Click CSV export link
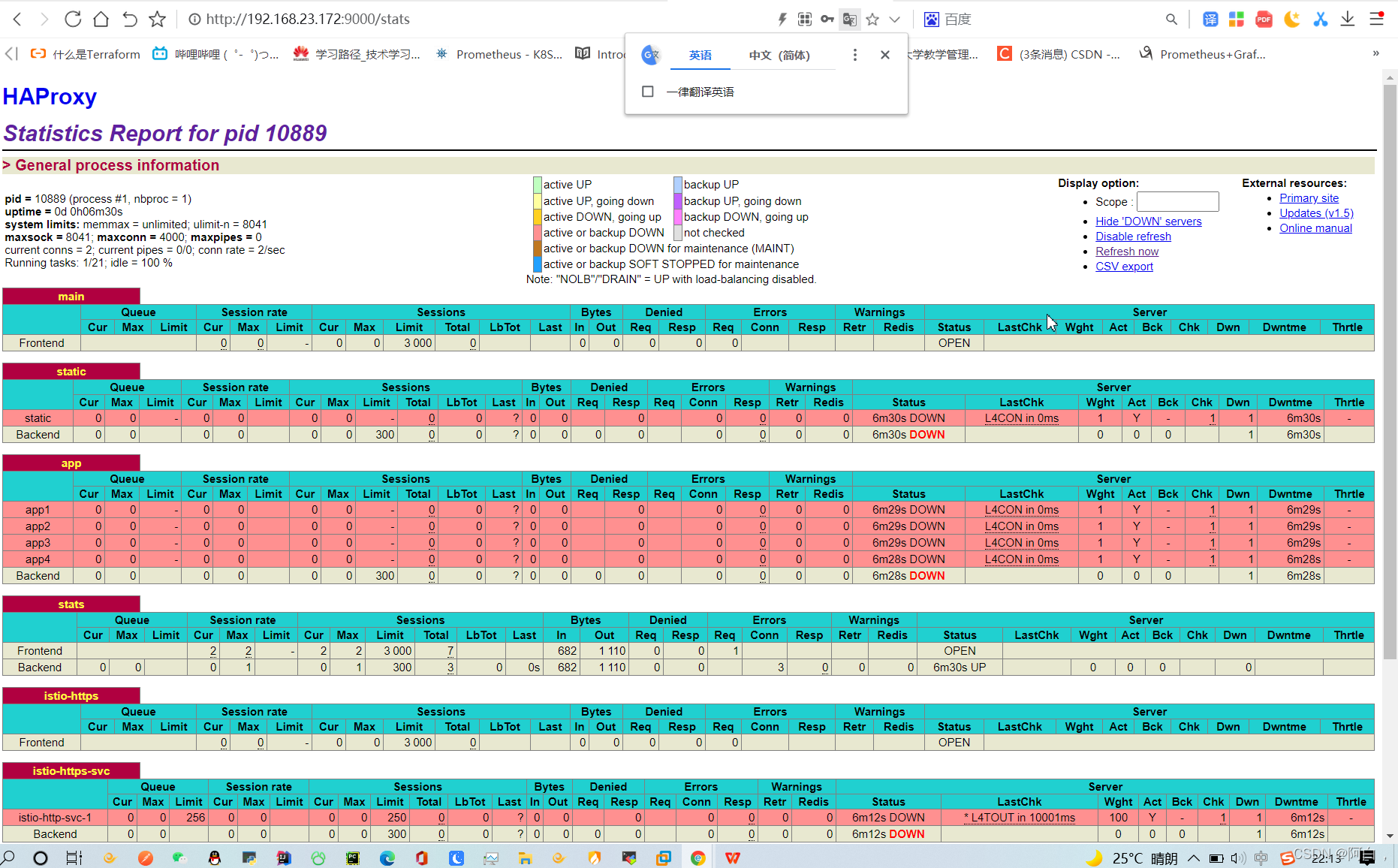This screenshot has height=868, width=1398. pos(1124,266)
